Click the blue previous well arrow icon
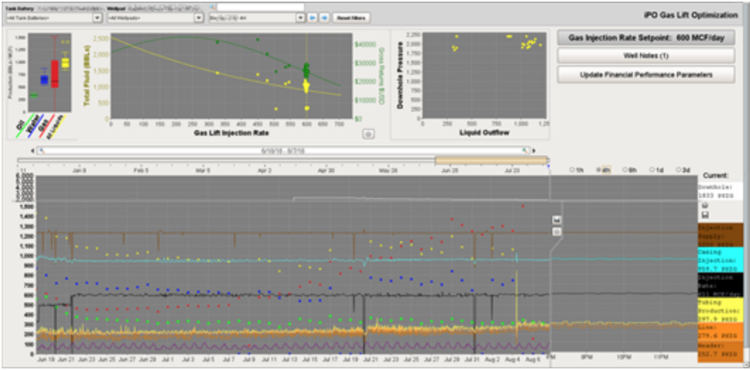The image size is (750, 370). pyautogui.click(x=313, y=18)
